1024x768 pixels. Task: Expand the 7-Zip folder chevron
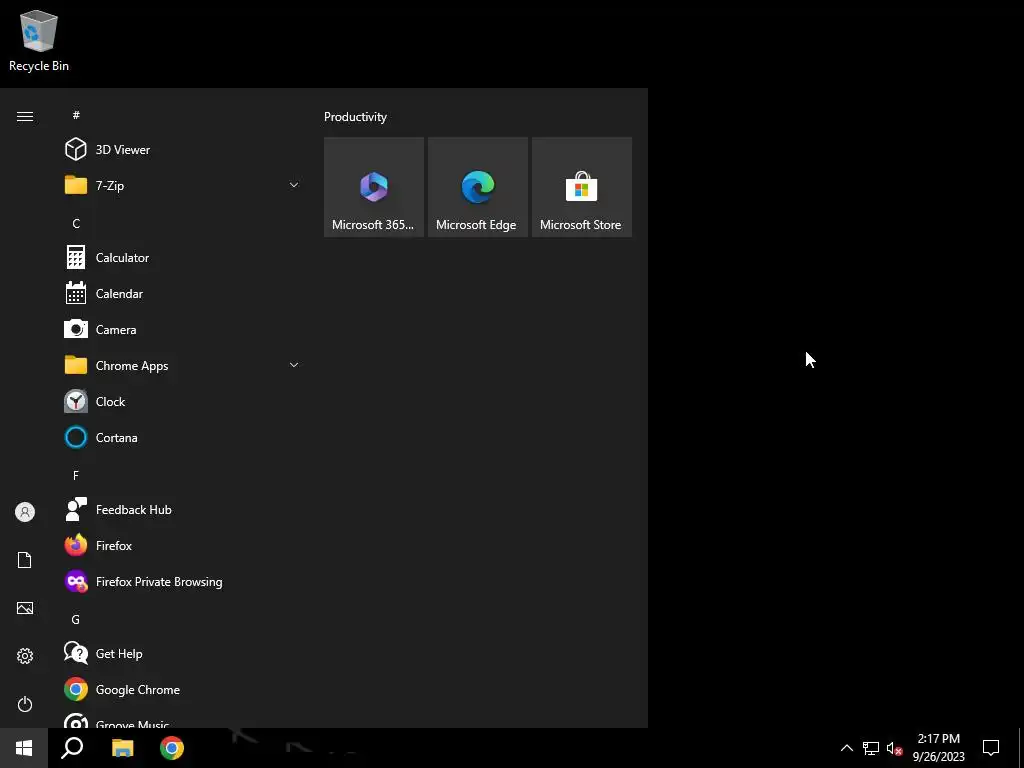point(294,185)
